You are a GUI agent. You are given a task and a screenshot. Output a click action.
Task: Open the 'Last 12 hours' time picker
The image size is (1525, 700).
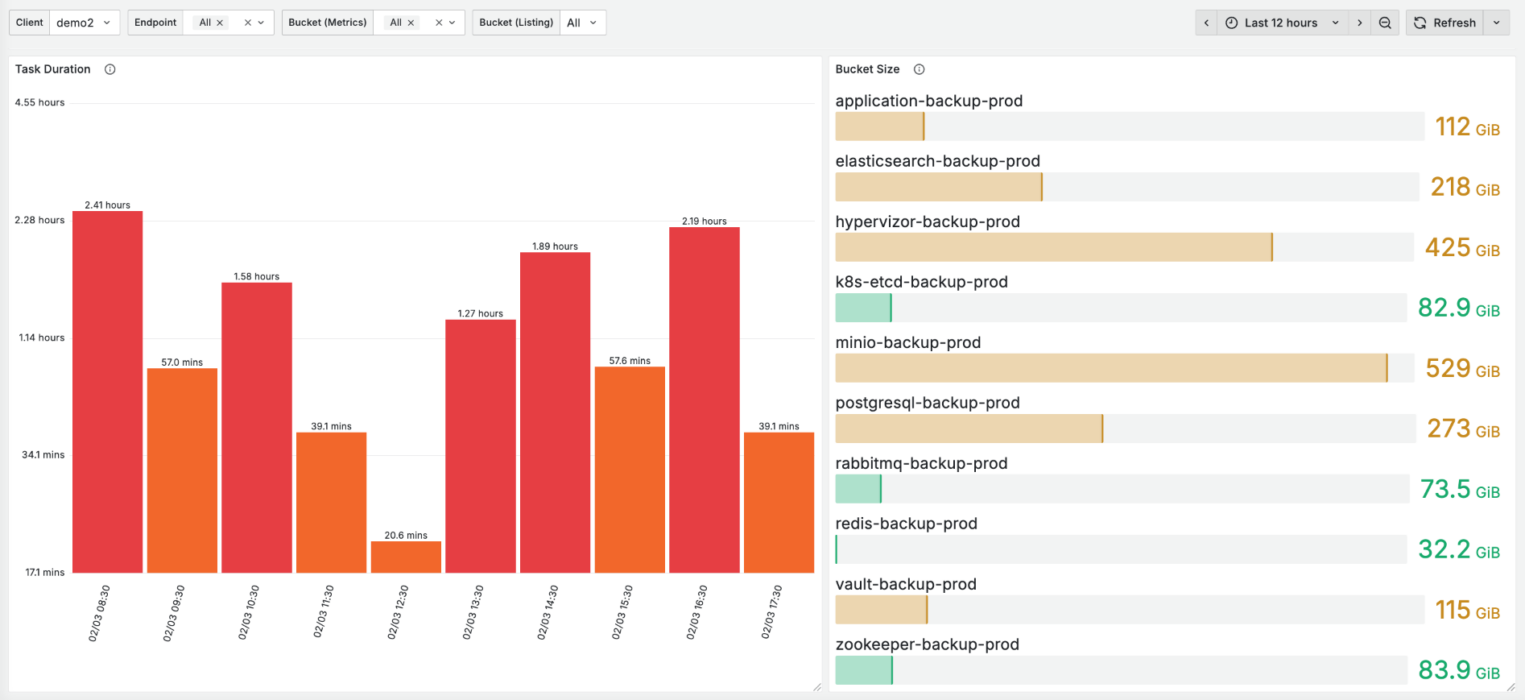1281,23
